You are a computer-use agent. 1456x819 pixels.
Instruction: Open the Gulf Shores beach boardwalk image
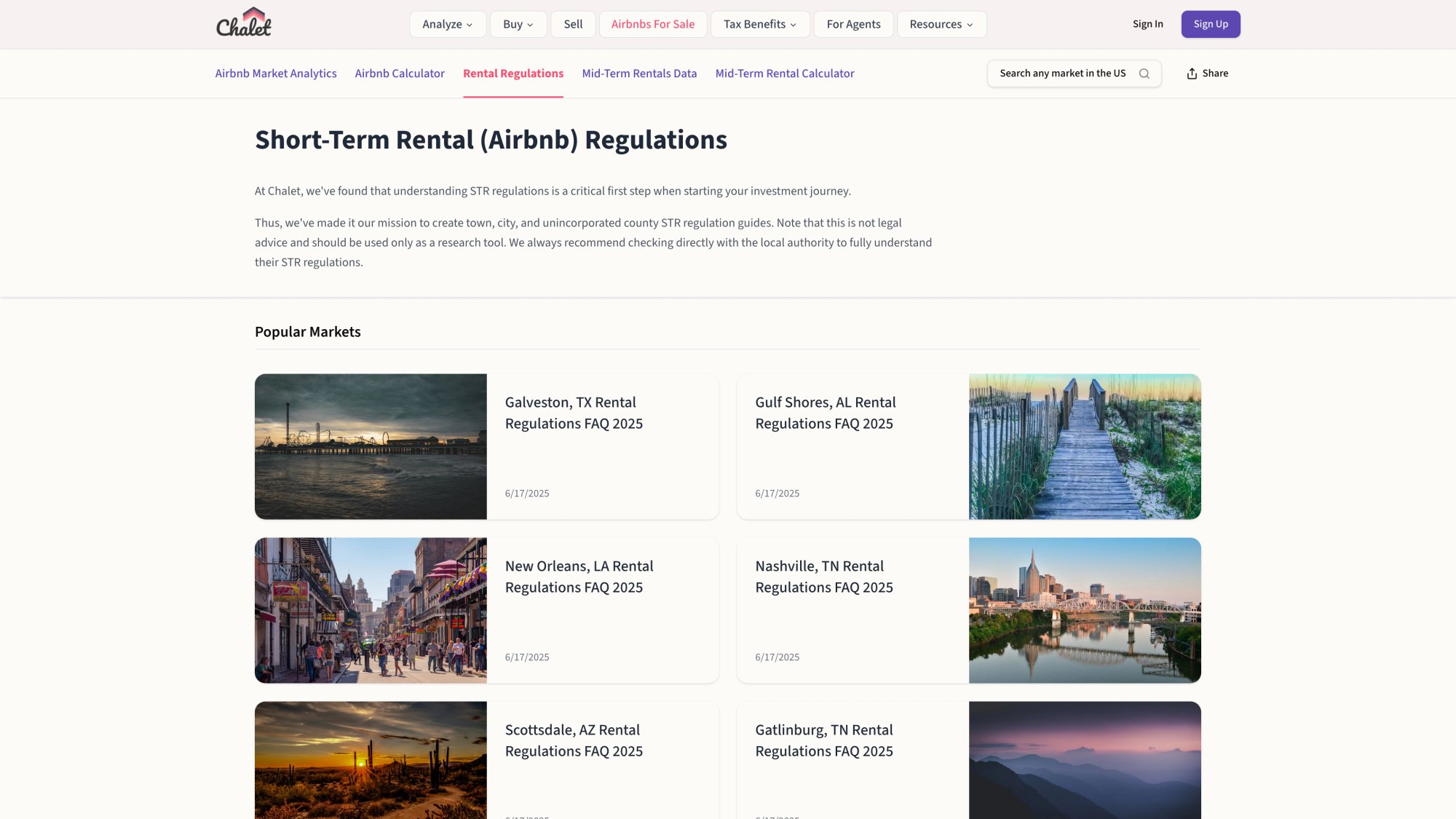point(1085,446)
